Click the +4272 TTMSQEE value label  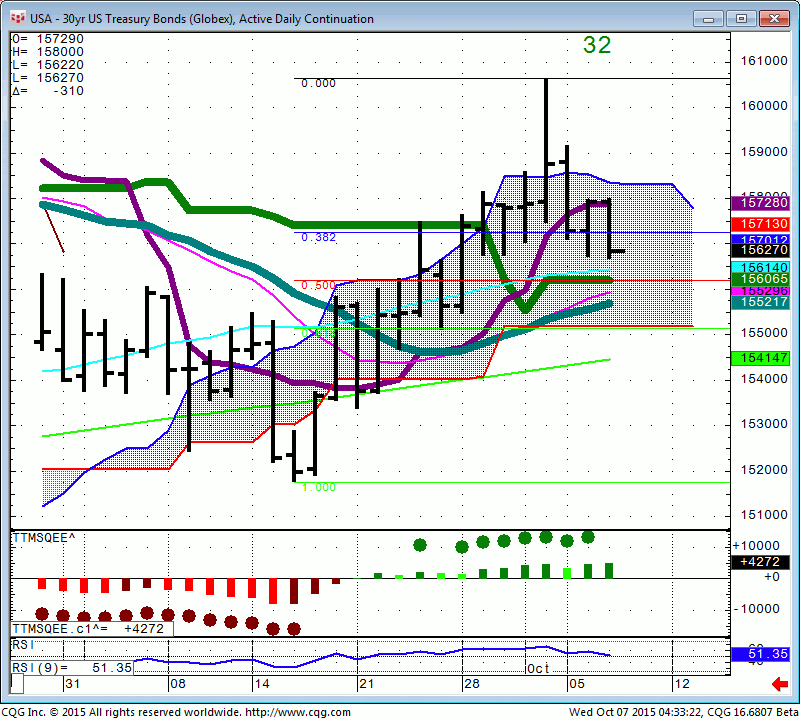click(760, 562)
